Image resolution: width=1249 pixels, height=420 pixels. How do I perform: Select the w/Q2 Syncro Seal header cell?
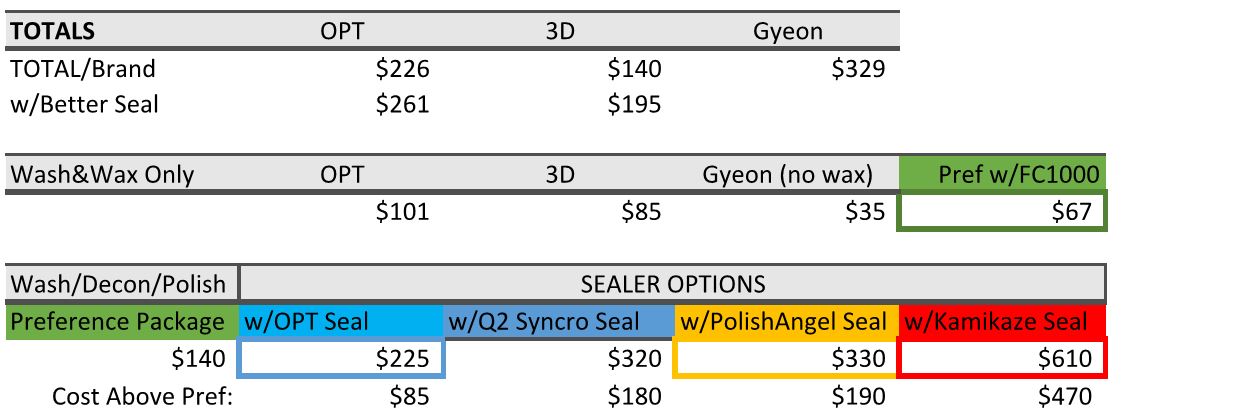(x=559, y=321)
